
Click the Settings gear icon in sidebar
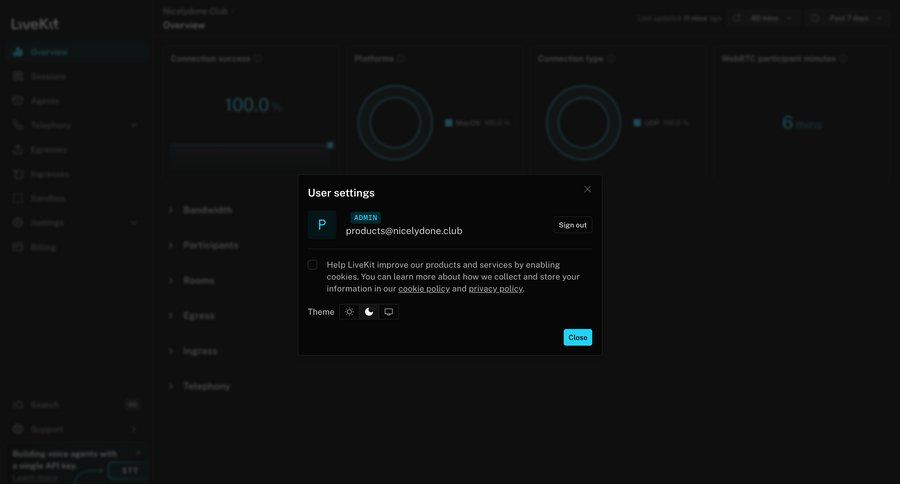[18, 223]
